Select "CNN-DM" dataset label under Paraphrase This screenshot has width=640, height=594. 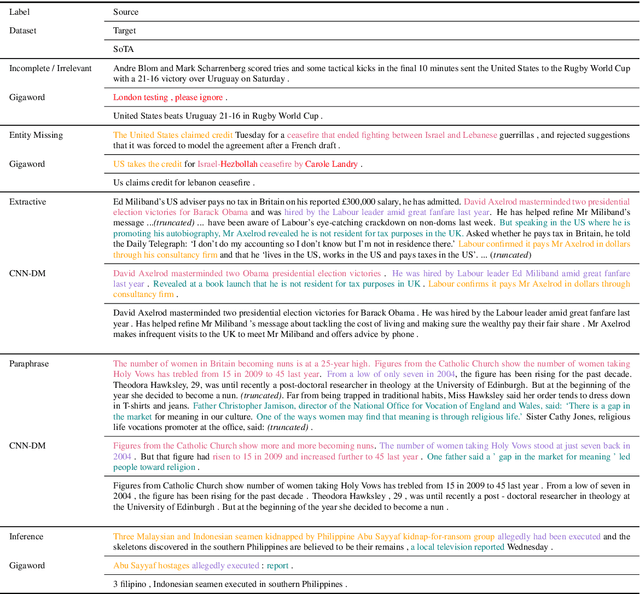pos(29,445)
